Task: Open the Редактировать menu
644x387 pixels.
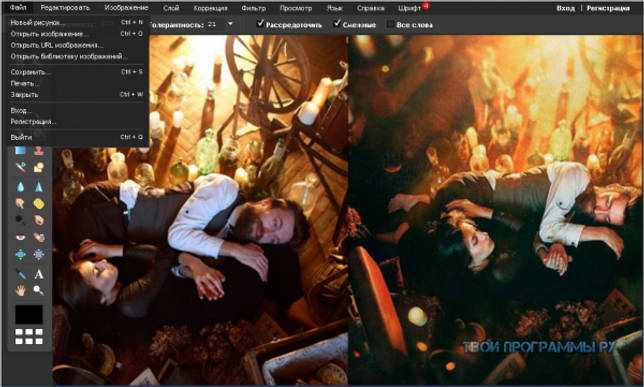Action: coord(65,8)
